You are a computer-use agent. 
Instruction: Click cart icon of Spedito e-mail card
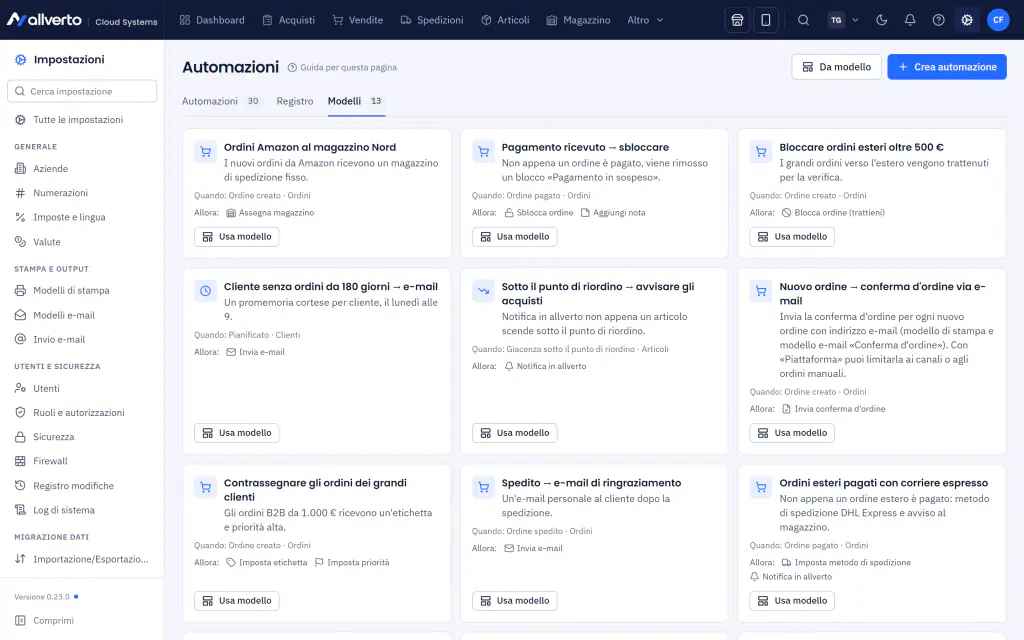[483, 487]
